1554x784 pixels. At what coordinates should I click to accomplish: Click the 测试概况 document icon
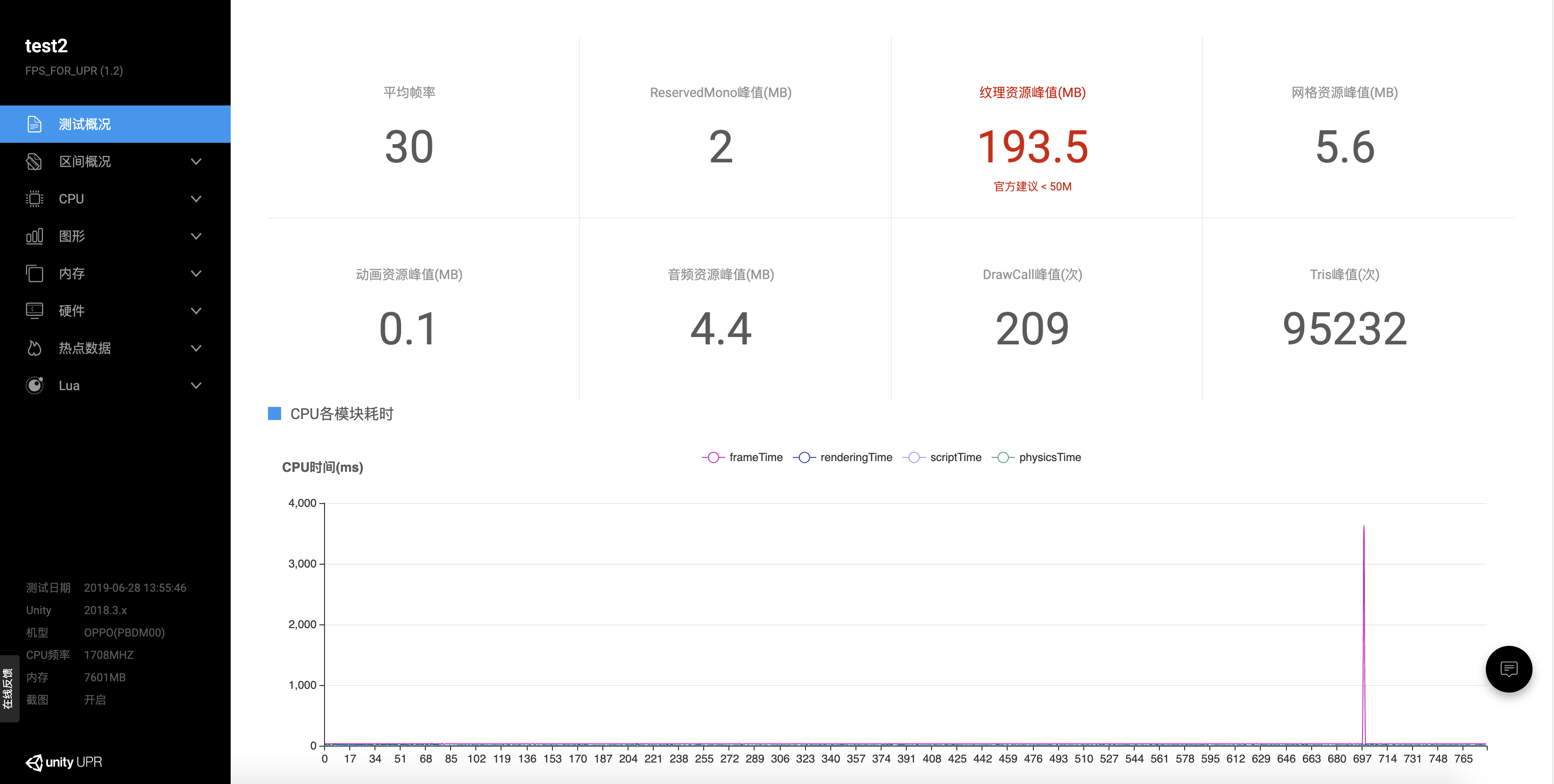click(35, 124)
